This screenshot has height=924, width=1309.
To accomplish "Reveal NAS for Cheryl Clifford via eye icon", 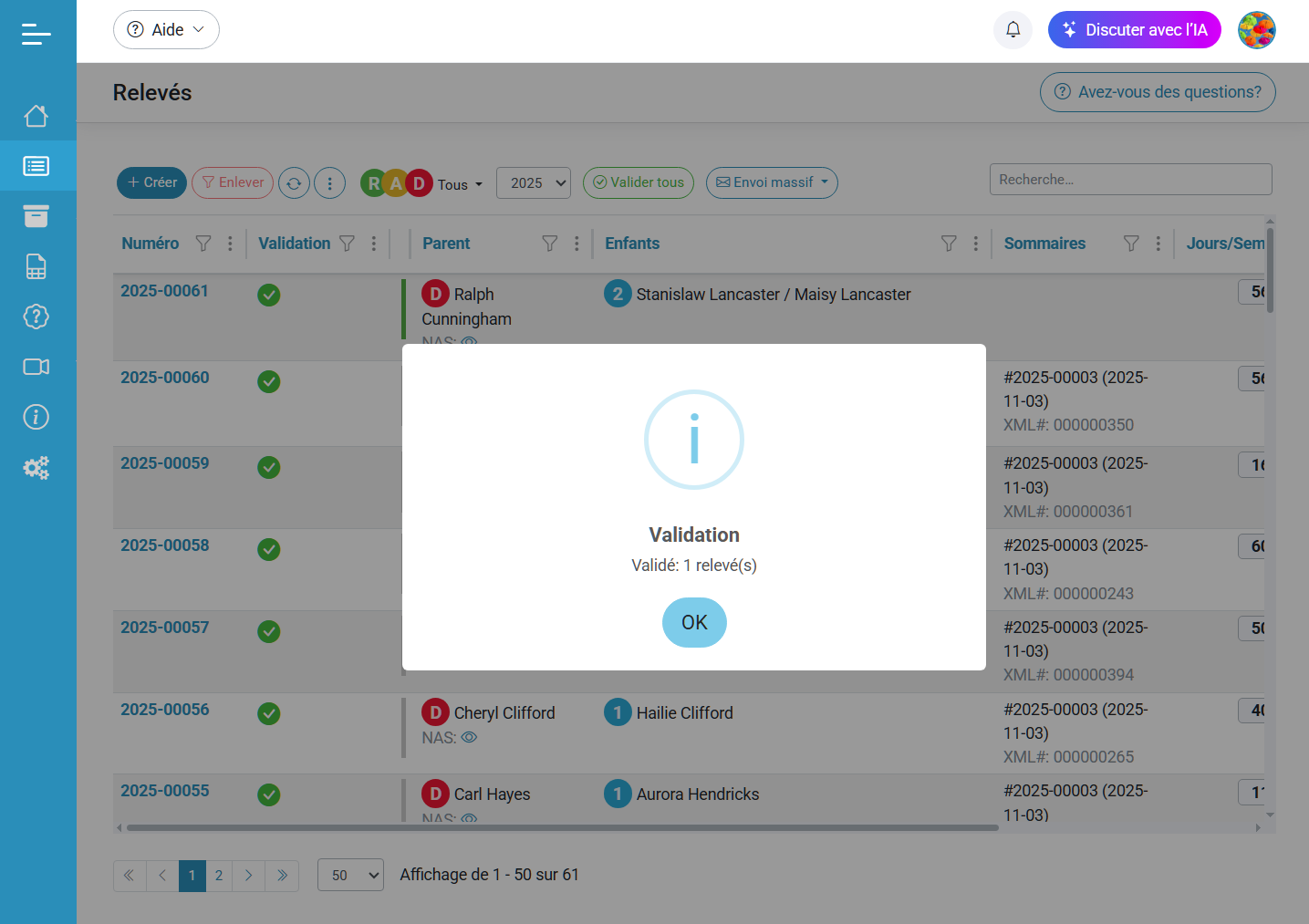I will [x=469, y=738].
